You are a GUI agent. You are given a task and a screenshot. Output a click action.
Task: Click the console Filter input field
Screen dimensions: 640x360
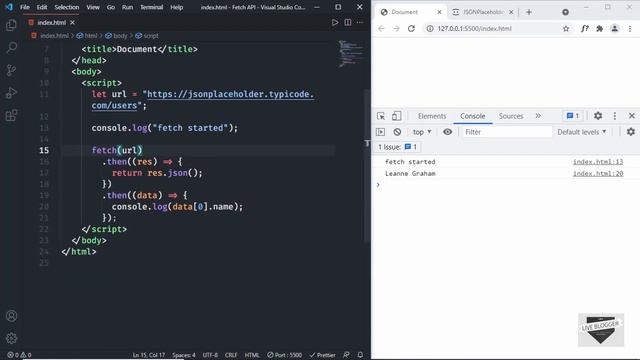(507, 132)
